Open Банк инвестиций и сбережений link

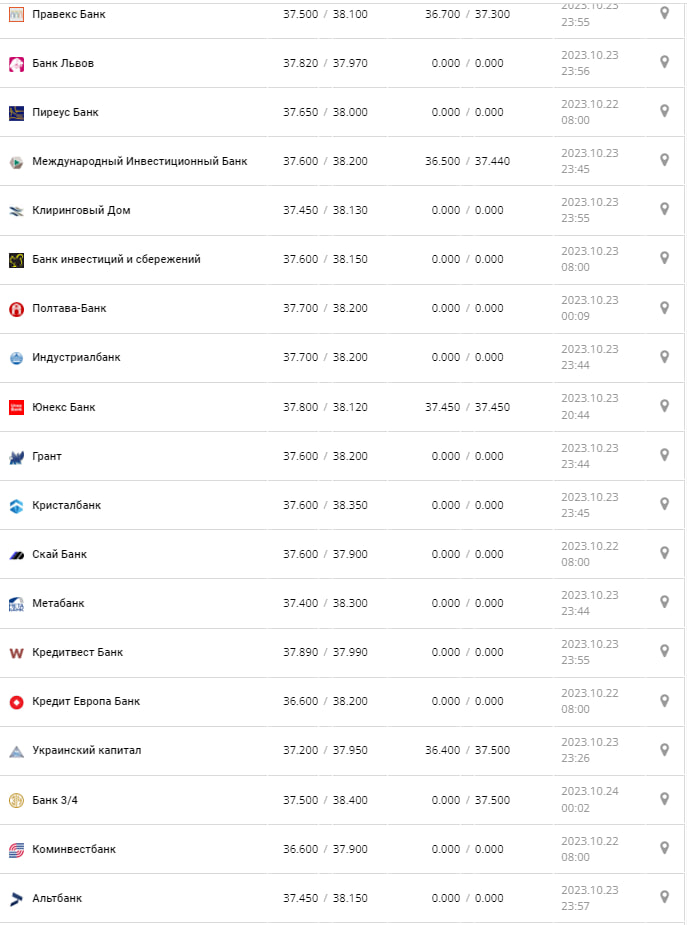(116, 259)
